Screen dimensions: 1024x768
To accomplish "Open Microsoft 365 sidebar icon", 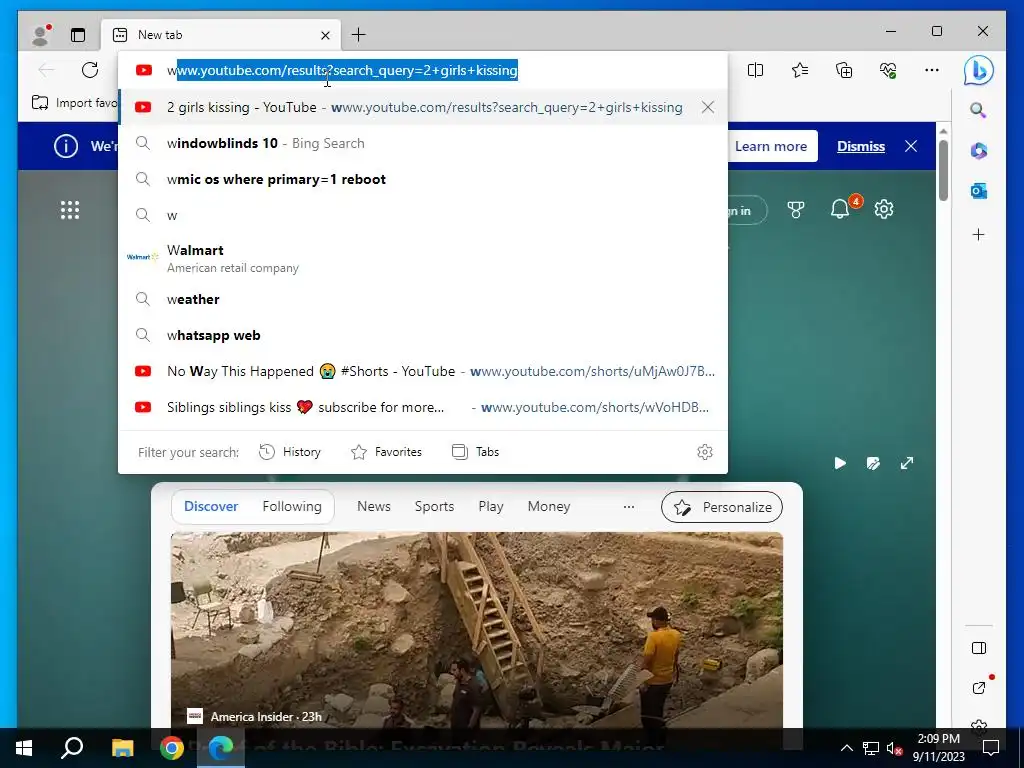I will 978,151.
